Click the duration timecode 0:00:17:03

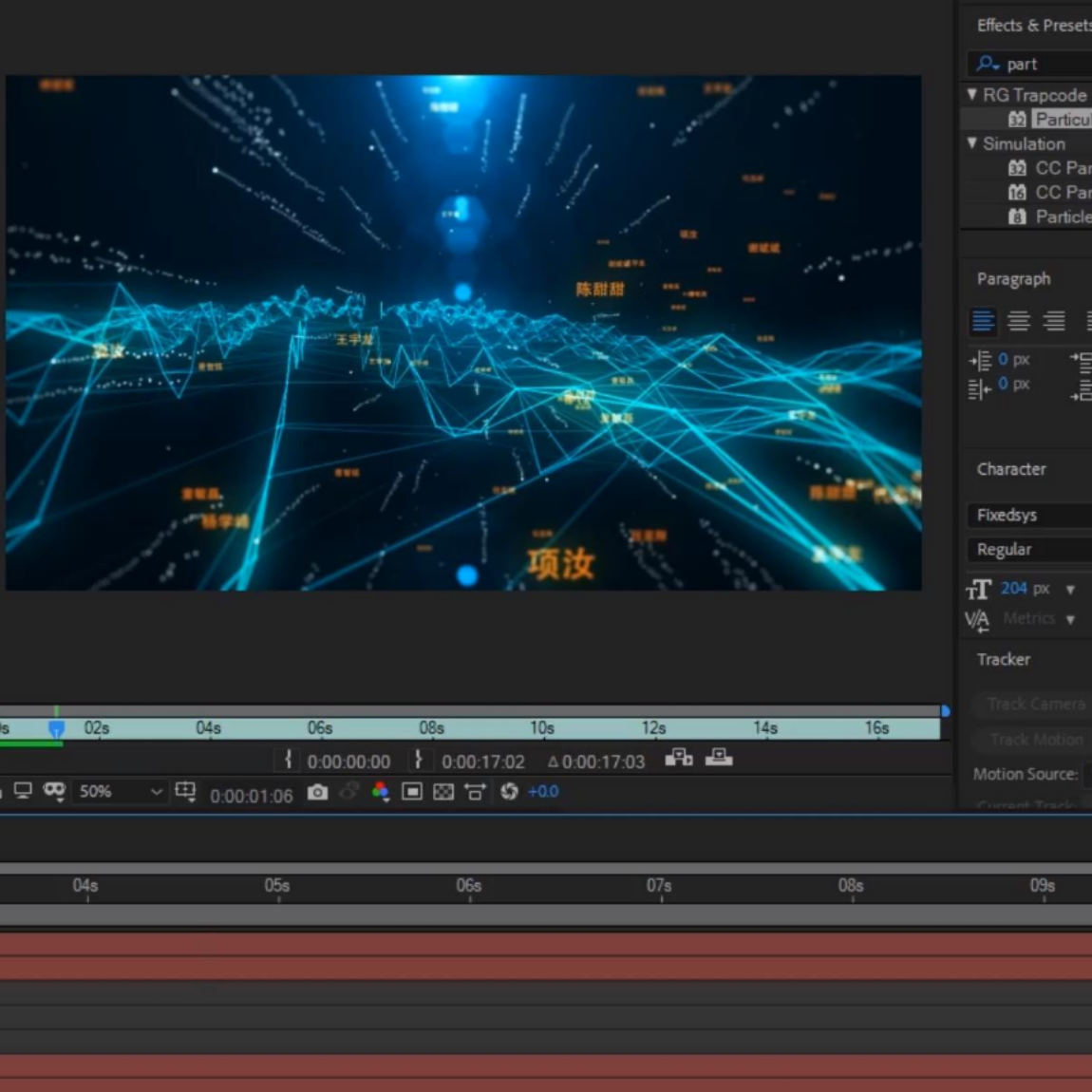603,762
